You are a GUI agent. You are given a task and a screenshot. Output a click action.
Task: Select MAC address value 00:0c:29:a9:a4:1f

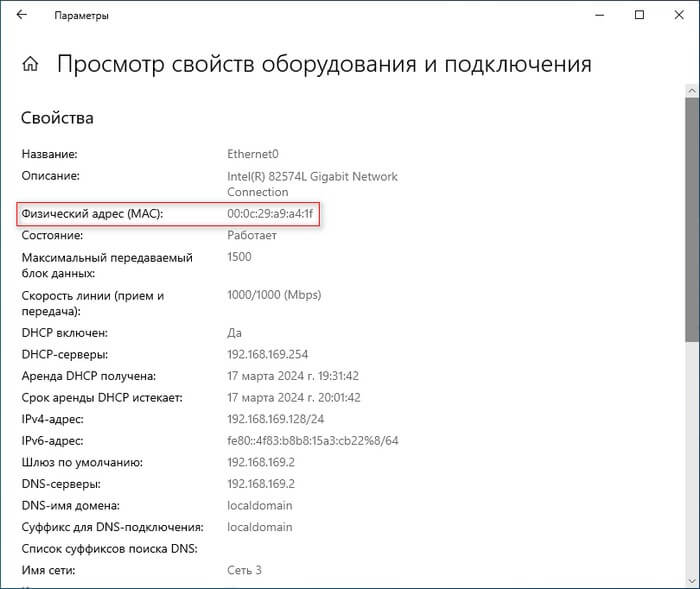click(x=270, y=213)
